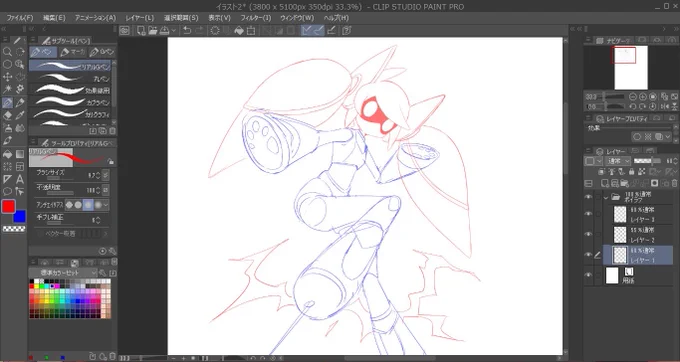This screenshot has width=680, height=362.
Task: Toggle Snap to ruler in command bar
Action: click(x=307, y=30)
